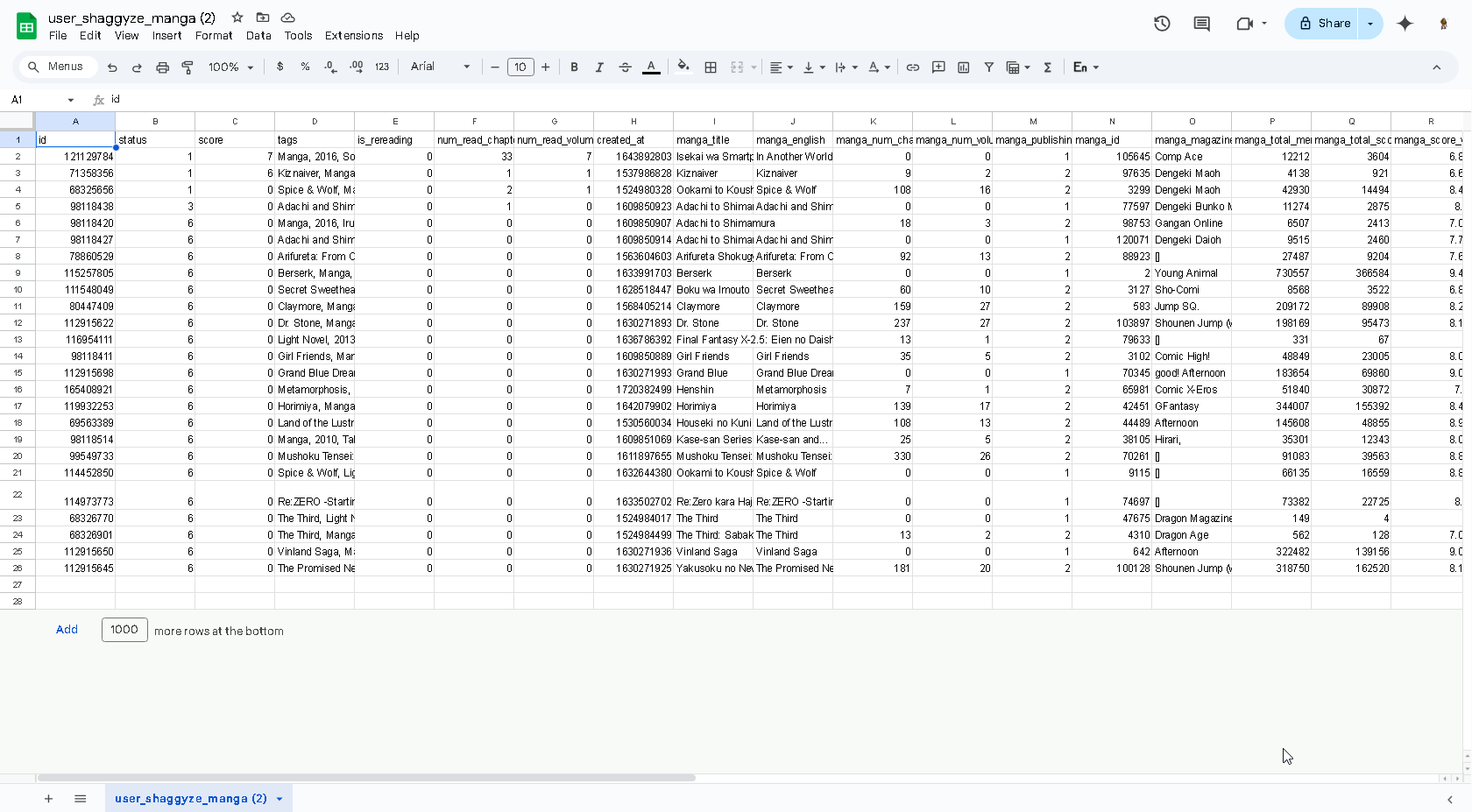Open the fill color picker
The height and width of the screenshot is (812, 1472).
pyautogui.click(x=683, y=67)
